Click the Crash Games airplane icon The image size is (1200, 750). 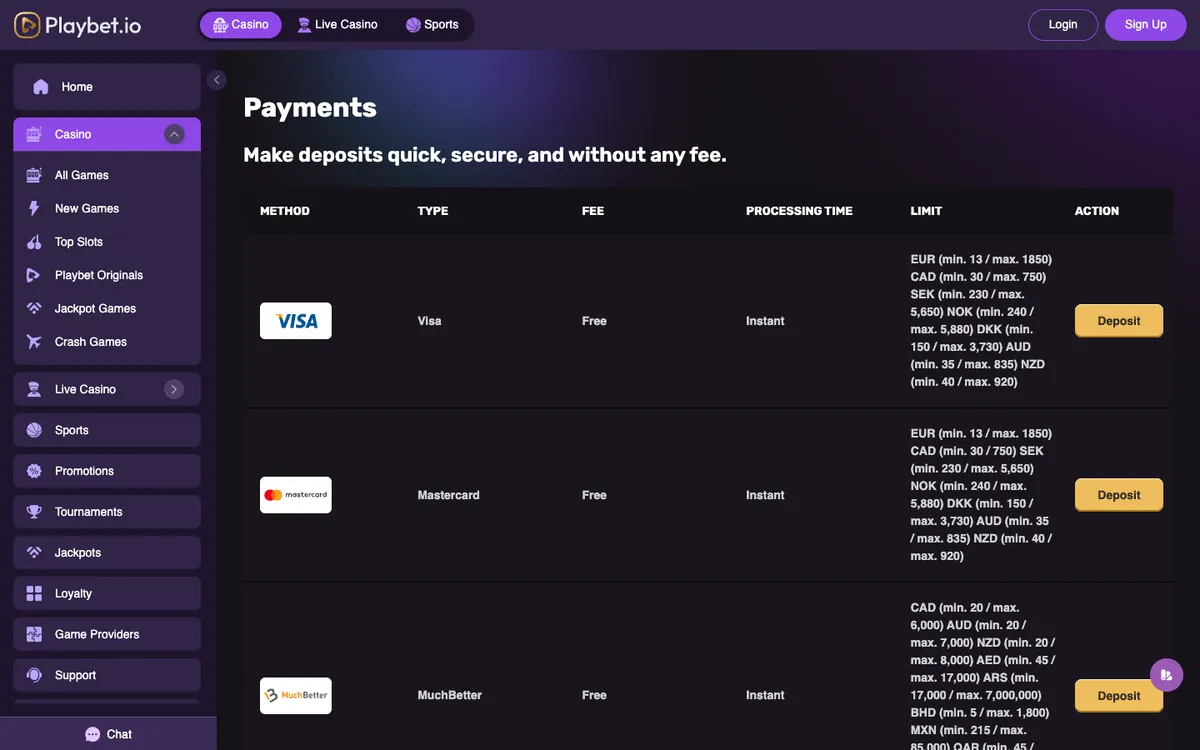tap(34, 342)
